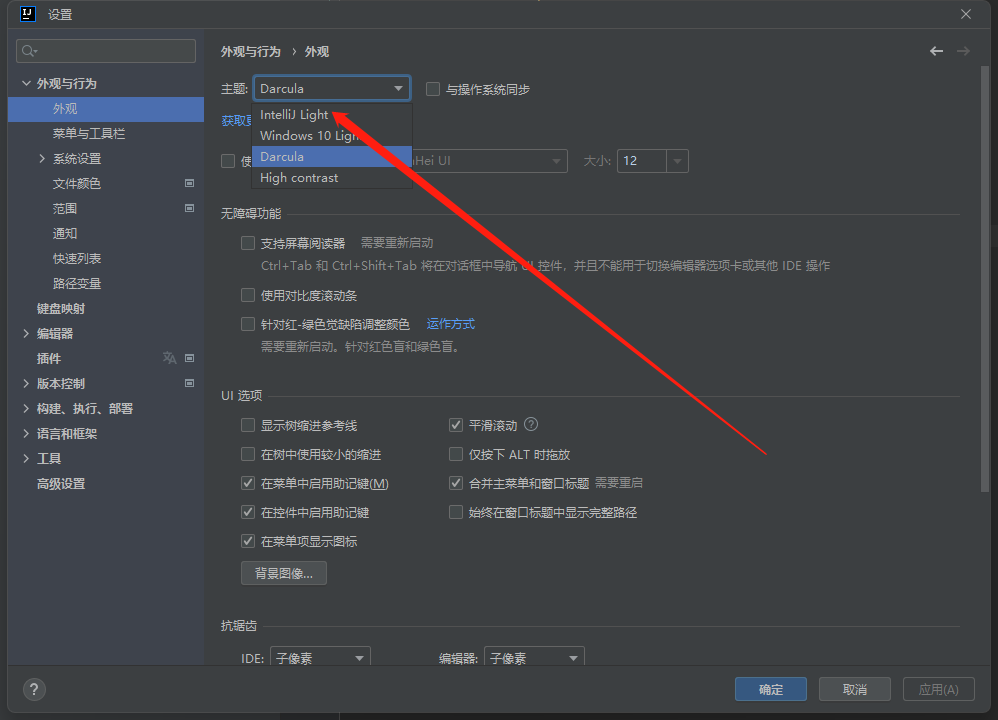Uncheck the 平滑滚动 checkbox
Screen dimensions: 998x720
coord(456,425)
